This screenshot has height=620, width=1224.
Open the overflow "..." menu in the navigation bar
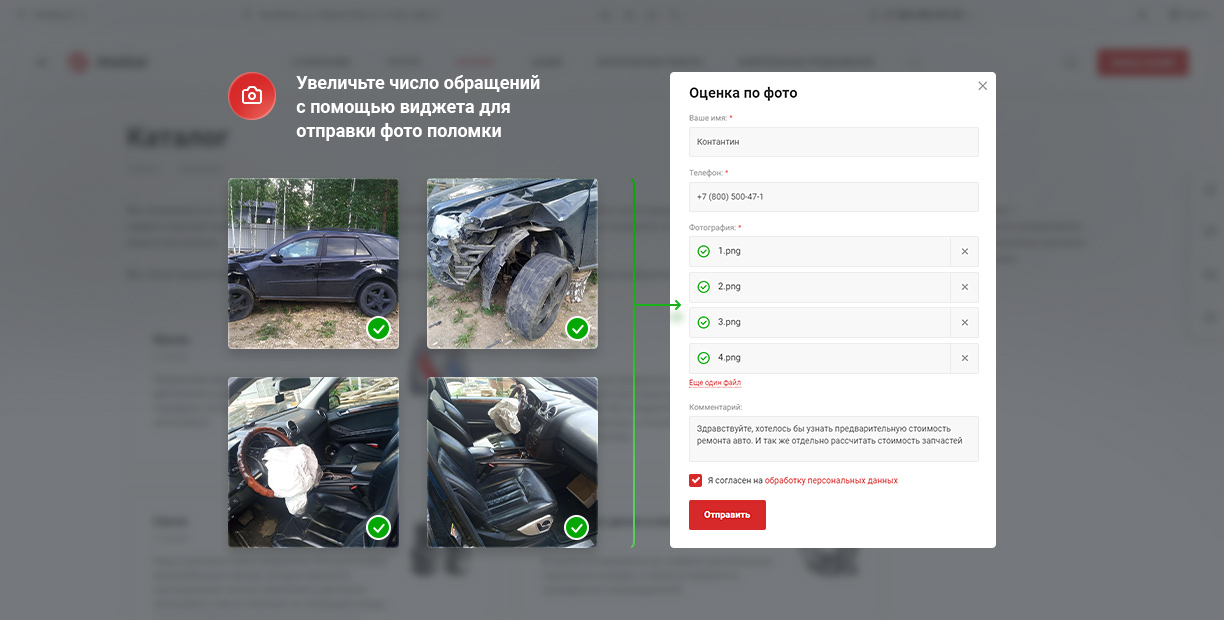point(915,61)
